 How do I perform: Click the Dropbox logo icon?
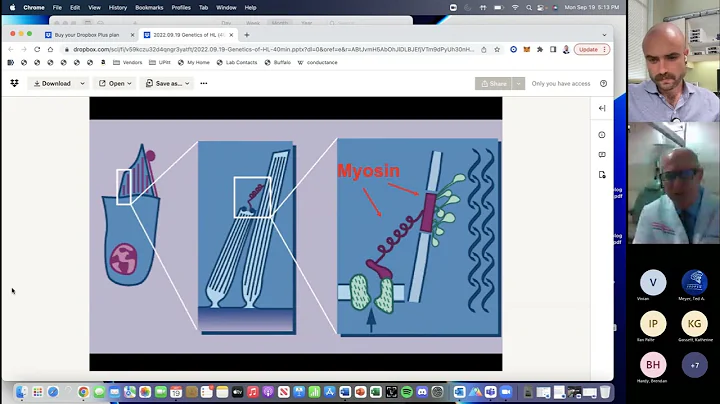pyautogui.click(x=15, y=83)
